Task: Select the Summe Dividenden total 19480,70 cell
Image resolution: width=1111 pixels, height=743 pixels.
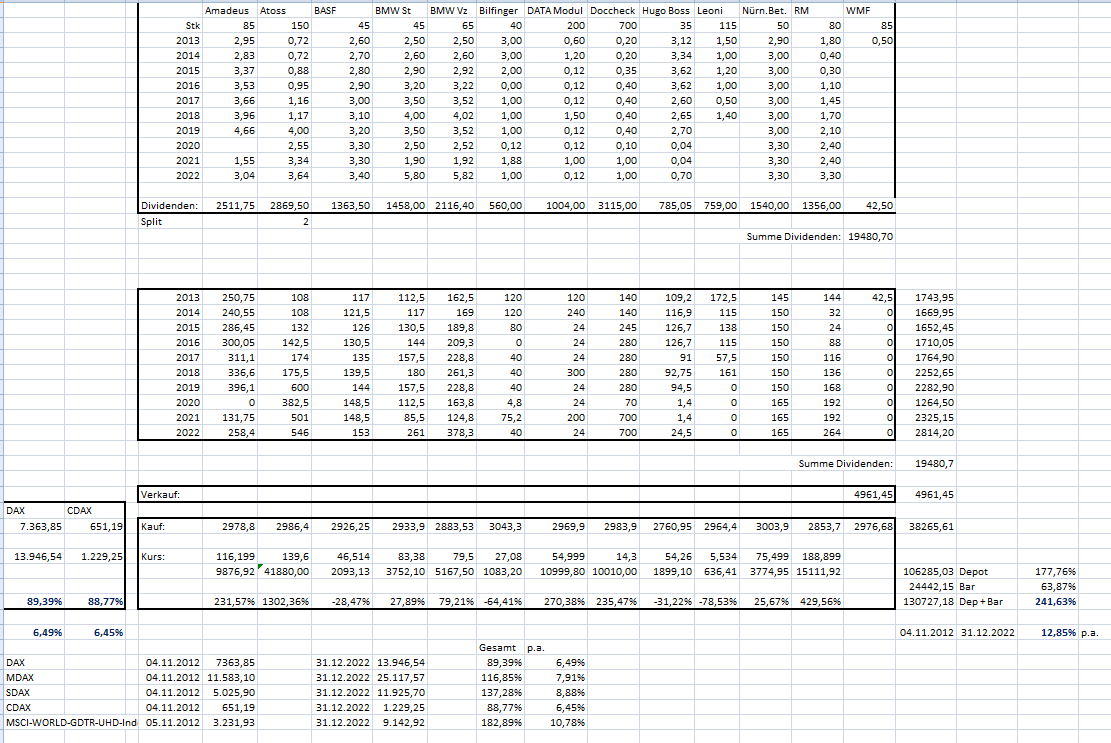Action: tap(869, 237)
